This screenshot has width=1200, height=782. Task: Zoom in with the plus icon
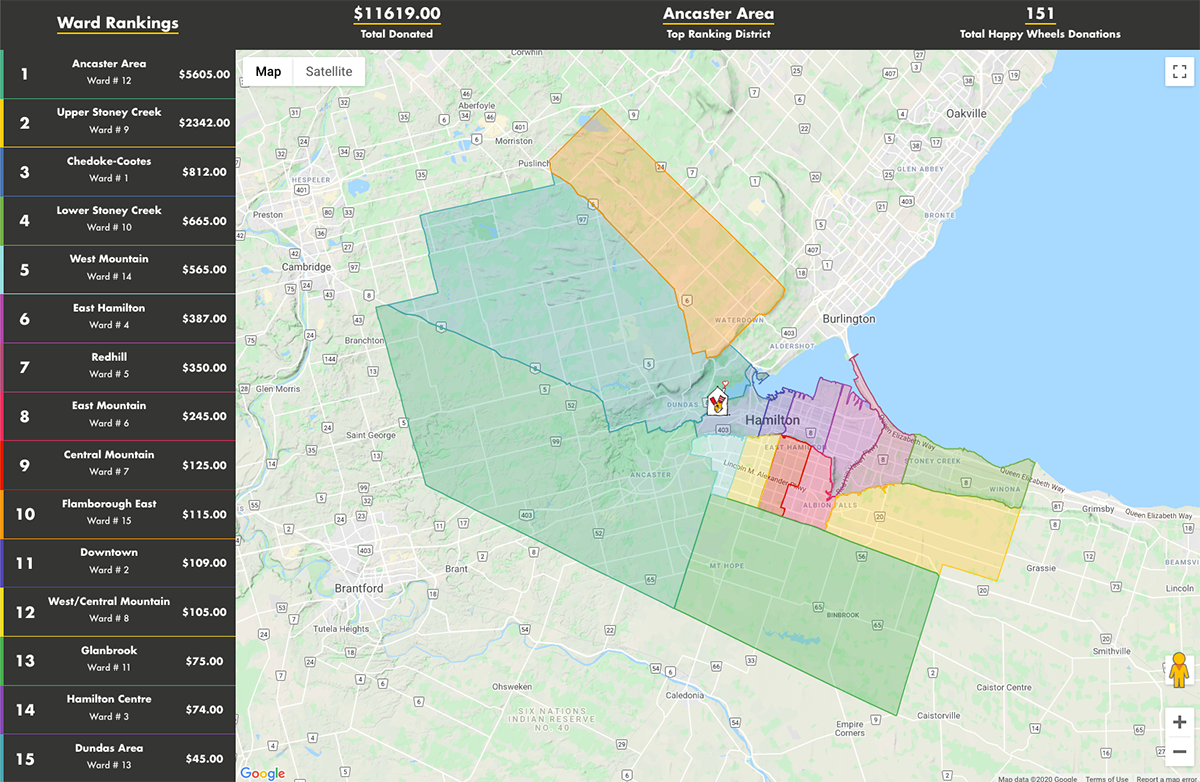(1178, 721)
